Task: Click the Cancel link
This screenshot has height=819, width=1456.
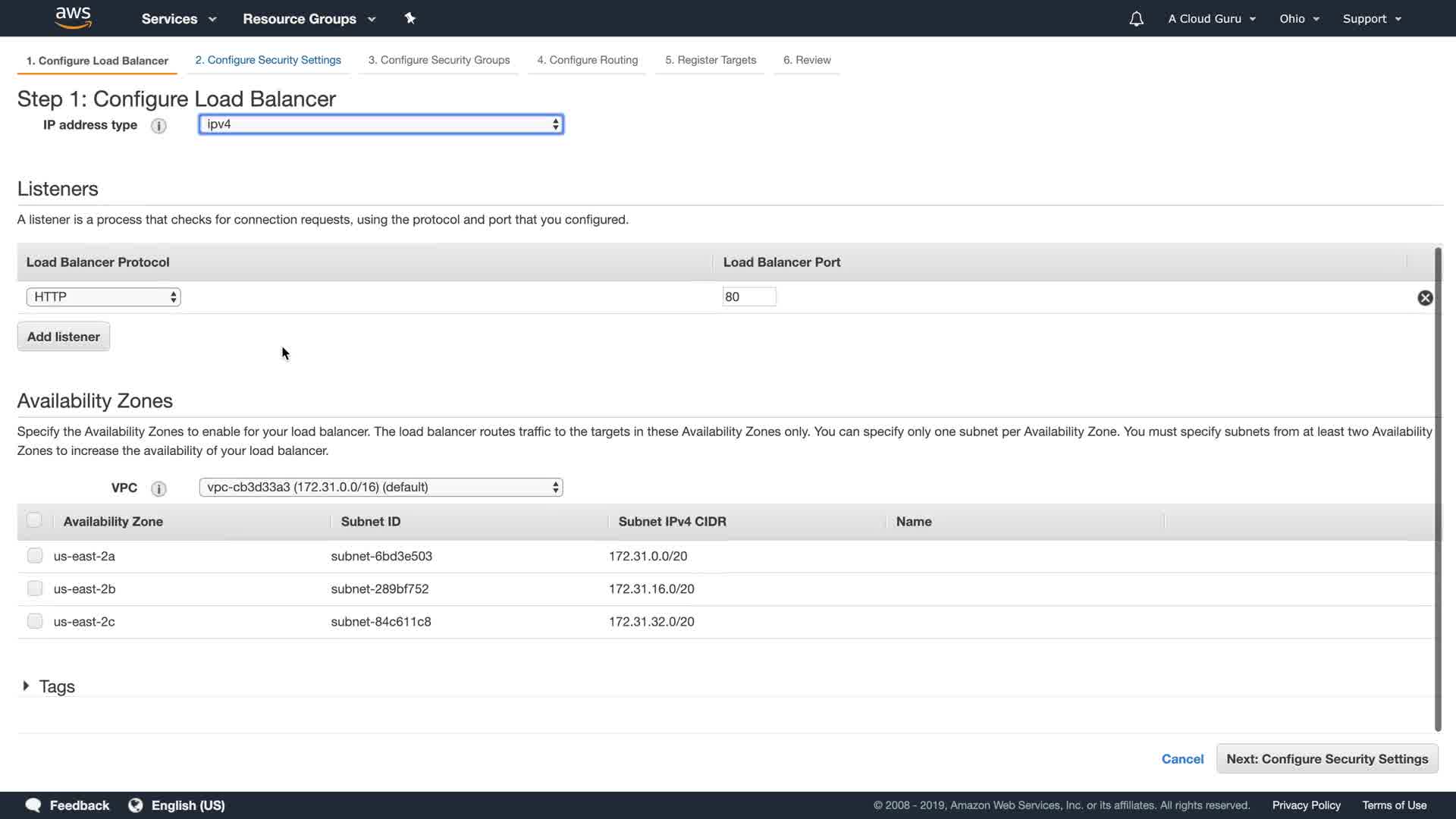Action: point(1182,759)
